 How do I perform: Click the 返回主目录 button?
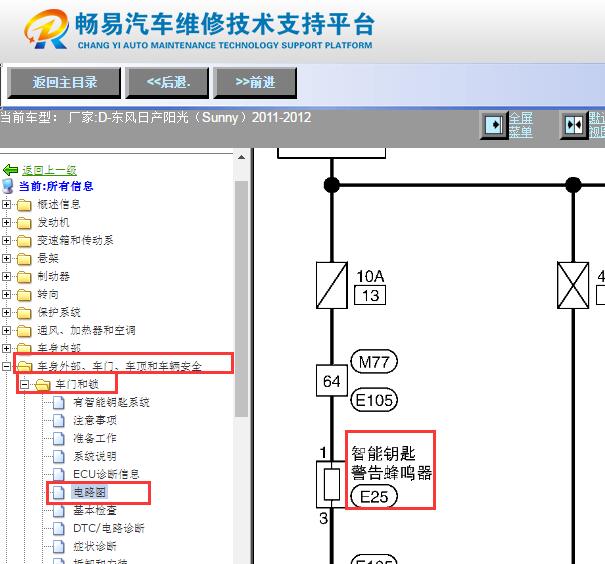click(x=64, y=83)
